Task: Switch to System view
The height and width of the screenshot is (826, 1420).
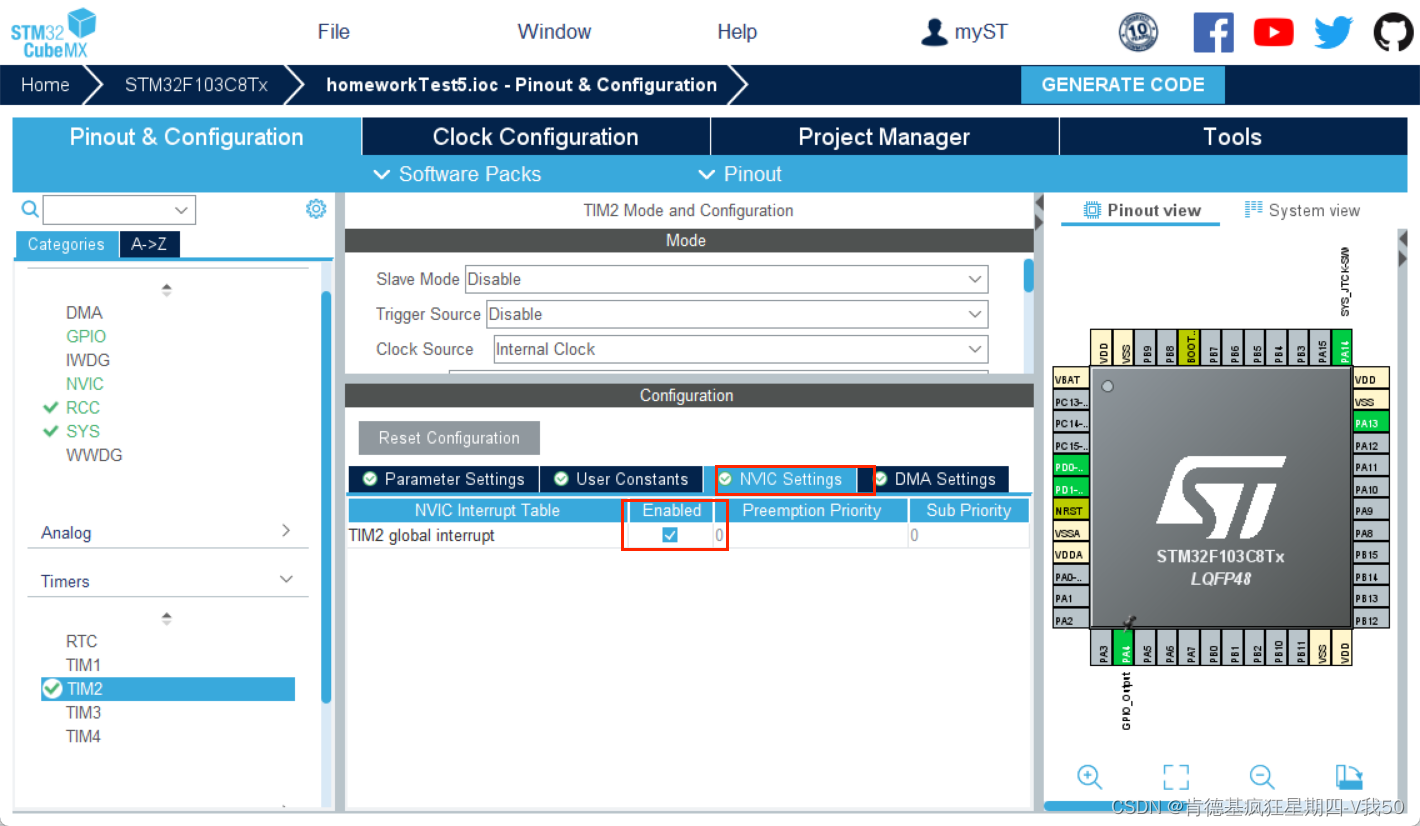Action: pyautogui.click(x=1302, y=210)
